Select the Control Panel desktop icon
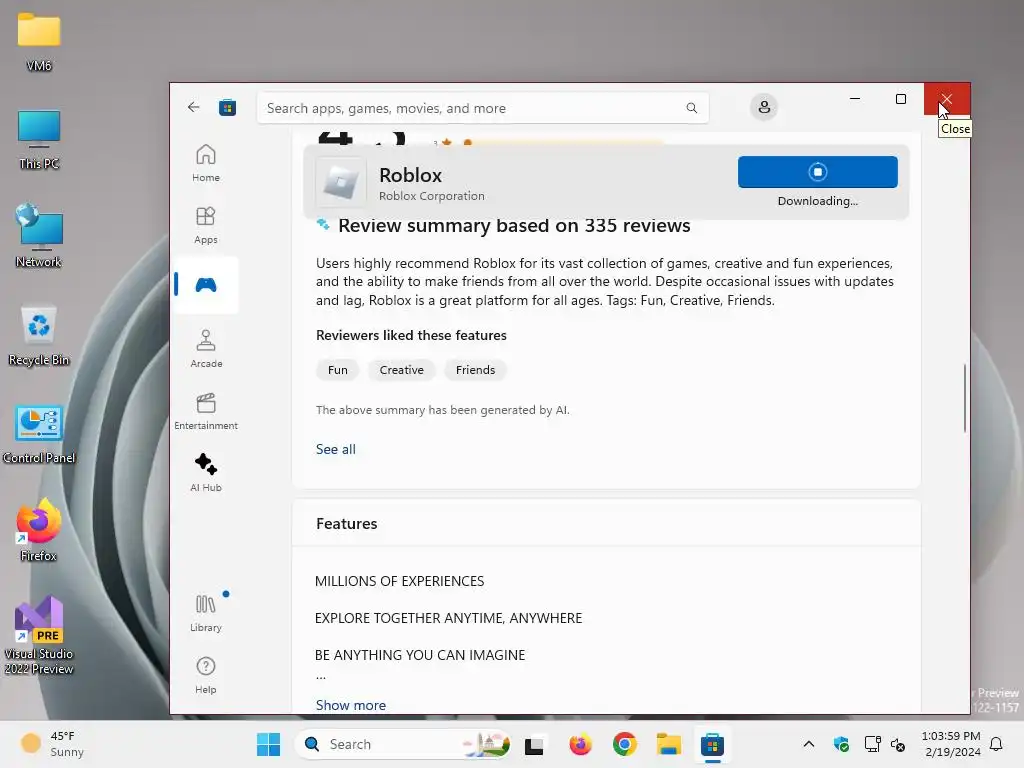The image size is (1024, 768). [x=39, y=434]
